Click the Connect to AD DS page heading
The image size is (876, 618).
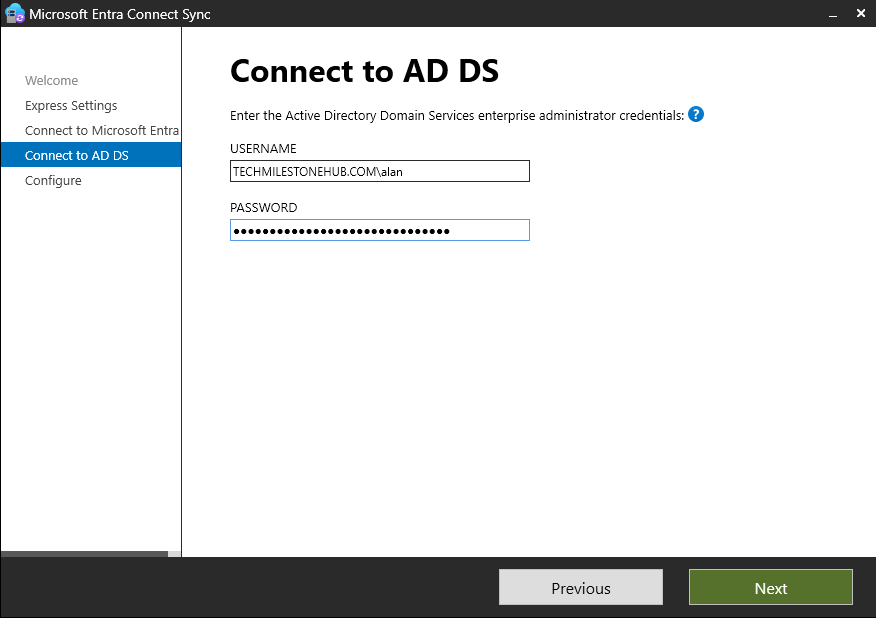tap(364, 71)
